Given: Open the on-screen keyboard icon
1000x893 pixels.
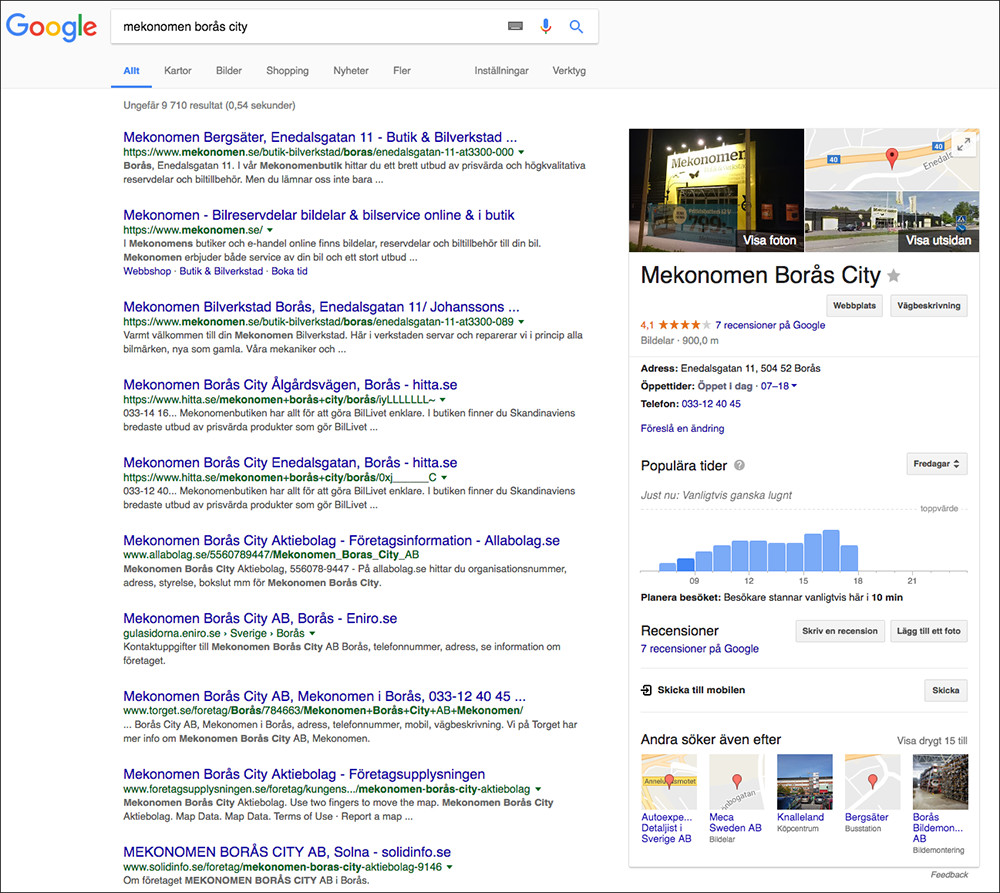Looking at the screenshot, I should click(515, 26).
